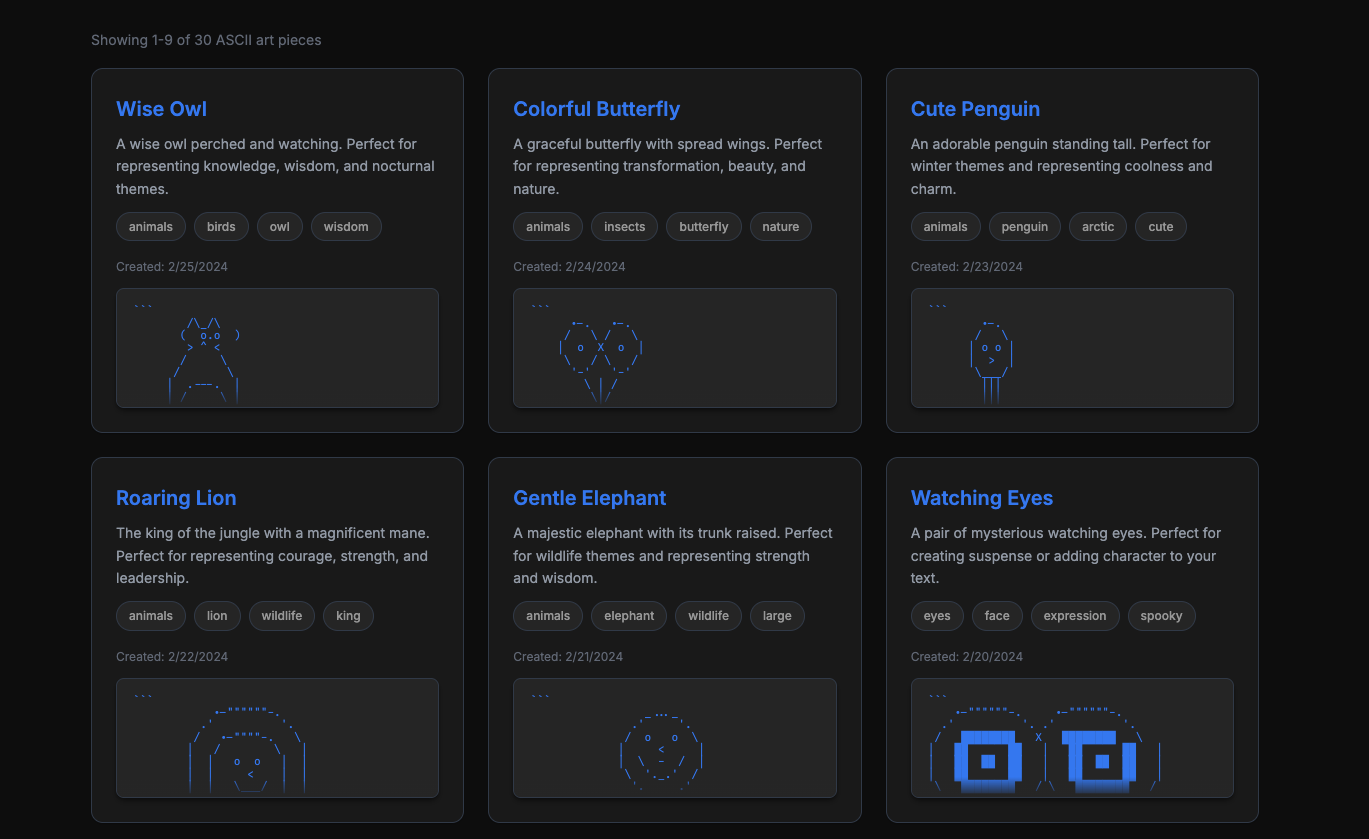Click the 'animals' tag on Gentle Elephant card
This screenshot has height=839, width=1369.
(548, 616)
